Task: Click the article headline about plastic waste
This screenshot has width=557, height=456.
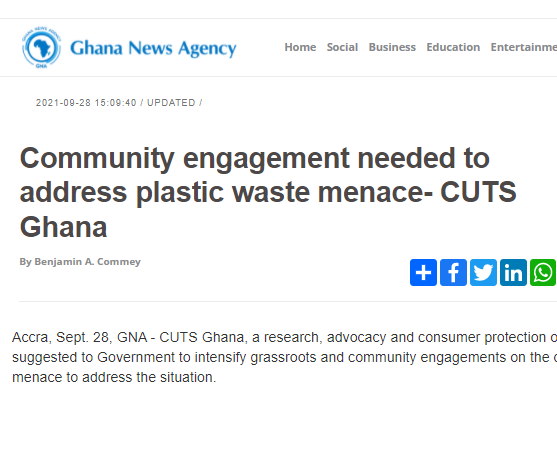Action: 268,192
